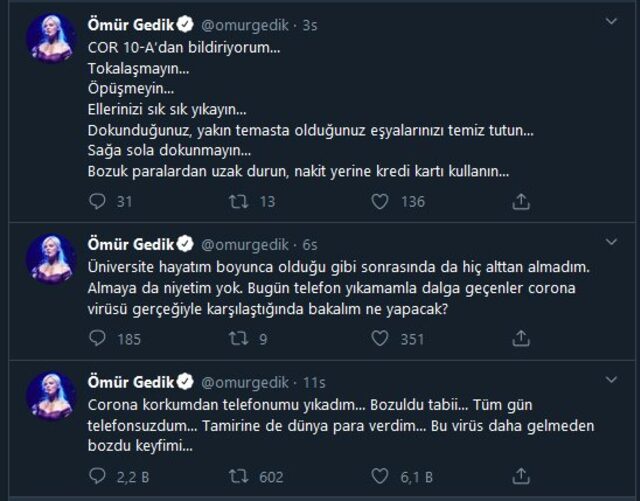640x501 pixels.
Task: Expand the Corona korkumdan tweet options menu
Action: (x=612, y=381)
